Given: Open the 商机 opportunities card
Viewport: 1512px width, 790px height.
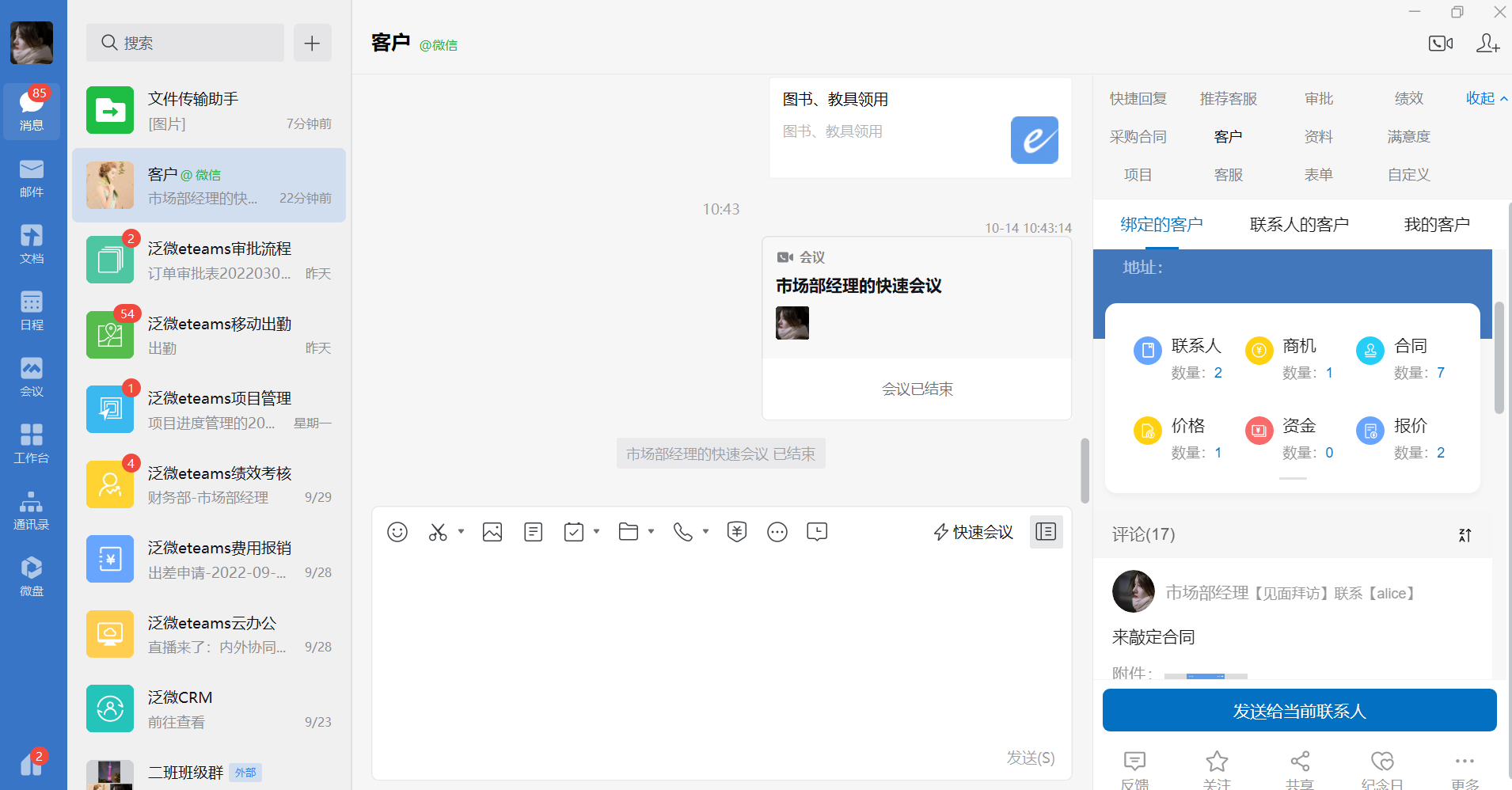Looking at the screenshot, I should pyautogui.click(x=1290, y=358).
